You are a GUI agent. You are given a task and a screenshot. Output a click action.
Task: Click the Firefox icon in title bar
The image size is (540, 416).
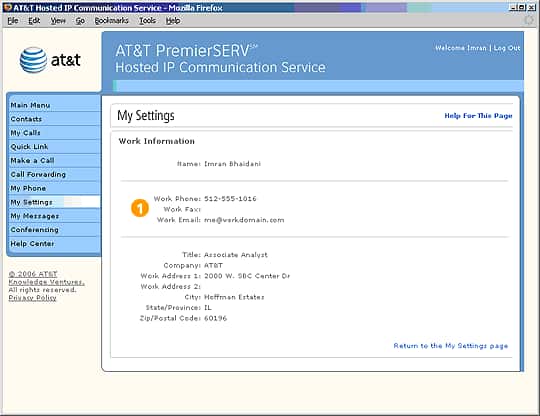7,7
